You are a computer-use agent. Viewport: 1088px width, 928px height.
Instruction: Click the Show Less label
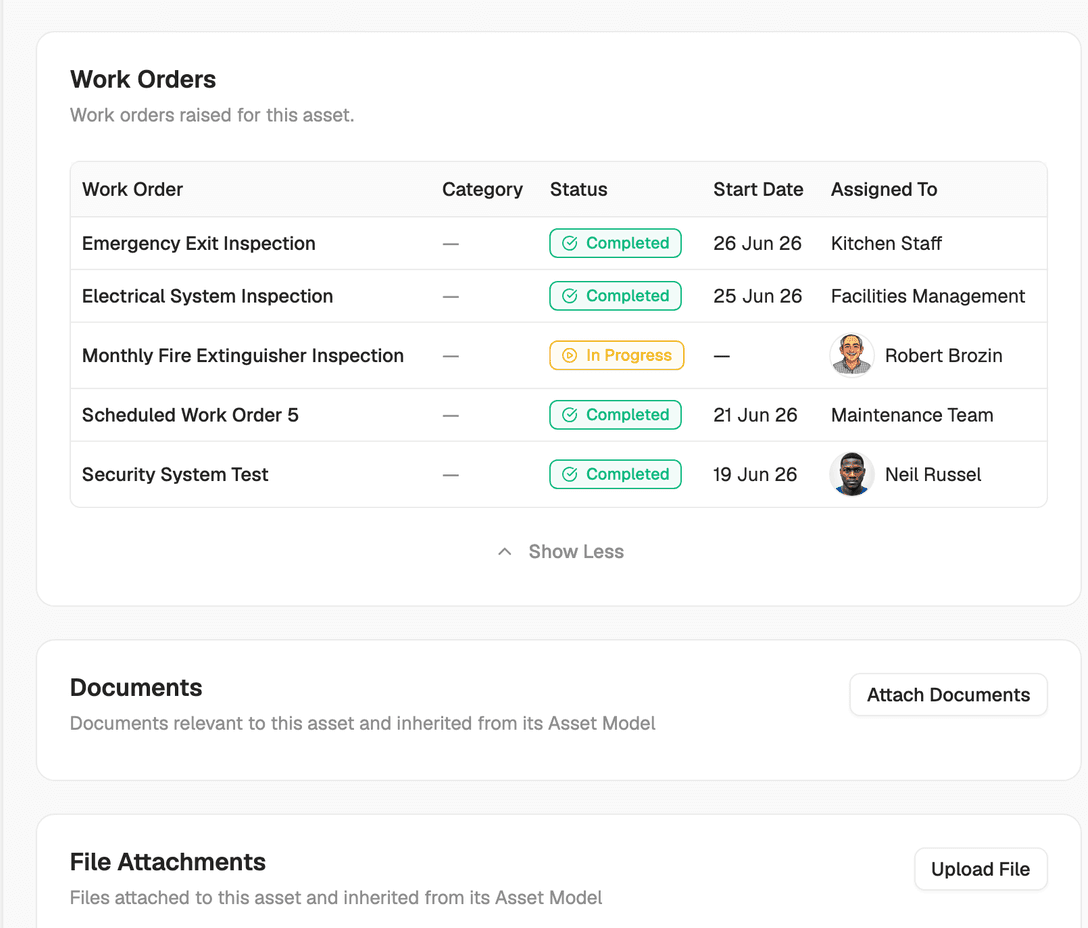click(x=576, y=552)
